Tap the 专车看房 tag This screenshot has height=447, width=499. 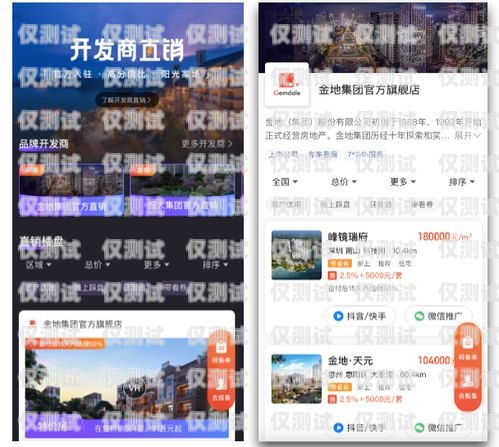click(x=322, y=154)
